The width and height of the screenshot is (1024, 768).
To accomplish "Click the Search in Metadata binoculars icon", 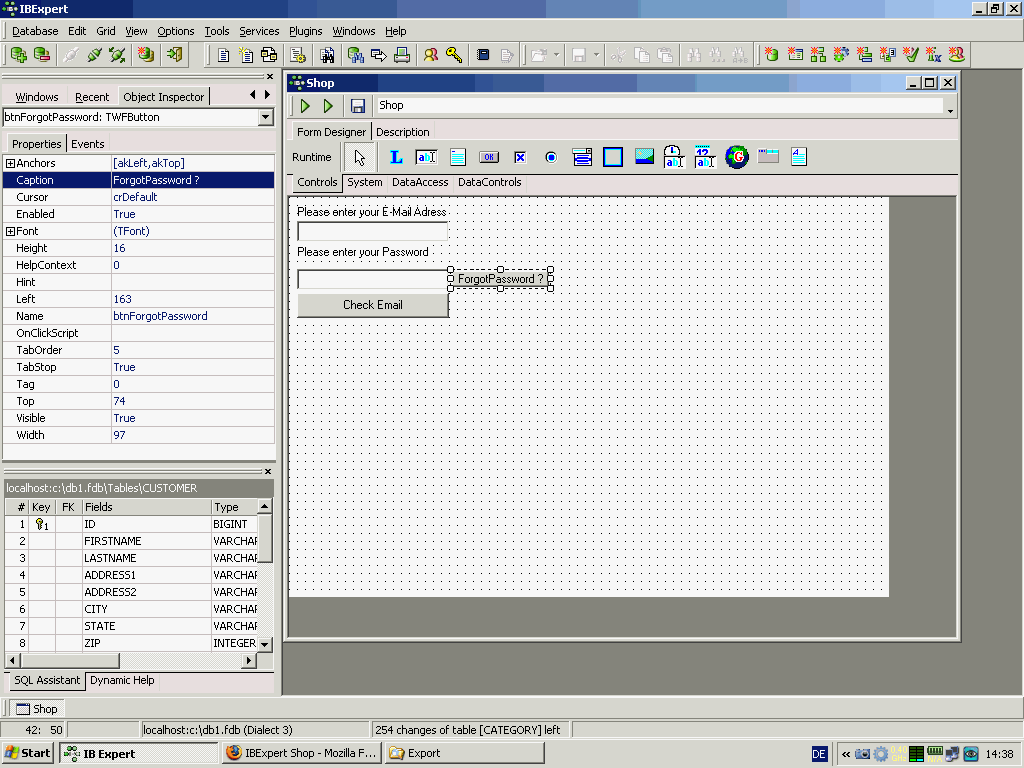I will click(327, 56).
